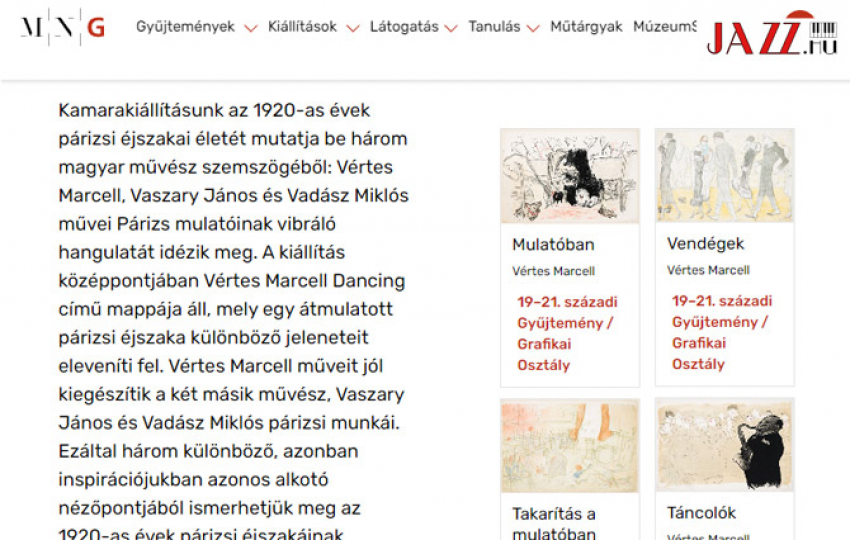850x540 pixels.
Task: Open the JAZZ.hu logo
Action: coord(772,34)
